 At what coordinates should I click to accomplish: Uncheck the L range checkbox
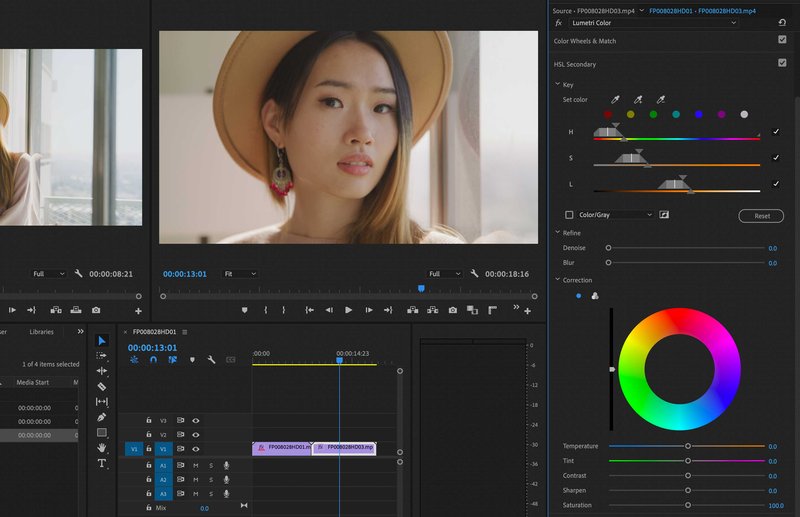point(776,184)
